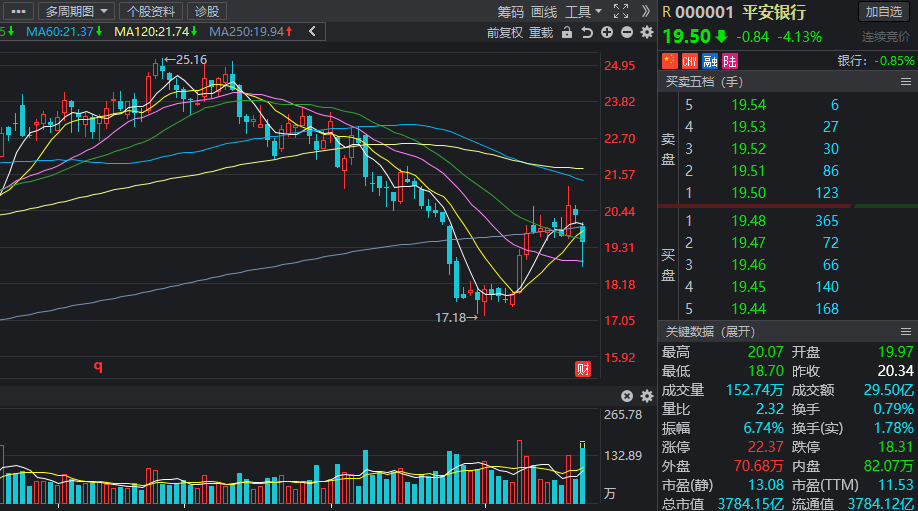Open the three-dots more menu

click(x=18, y=11)
